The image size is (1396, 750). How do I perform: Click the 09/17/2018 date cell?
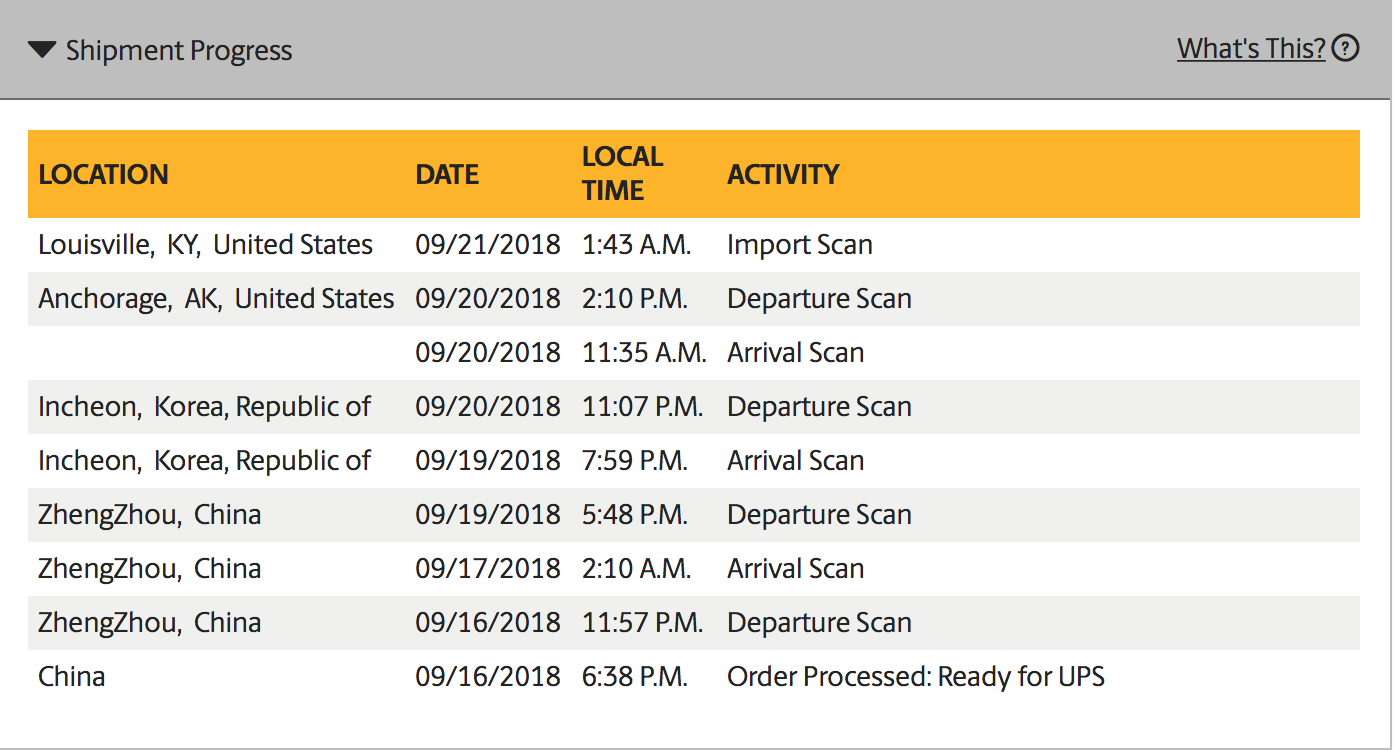pyautogui.click(x=487, y=569)
